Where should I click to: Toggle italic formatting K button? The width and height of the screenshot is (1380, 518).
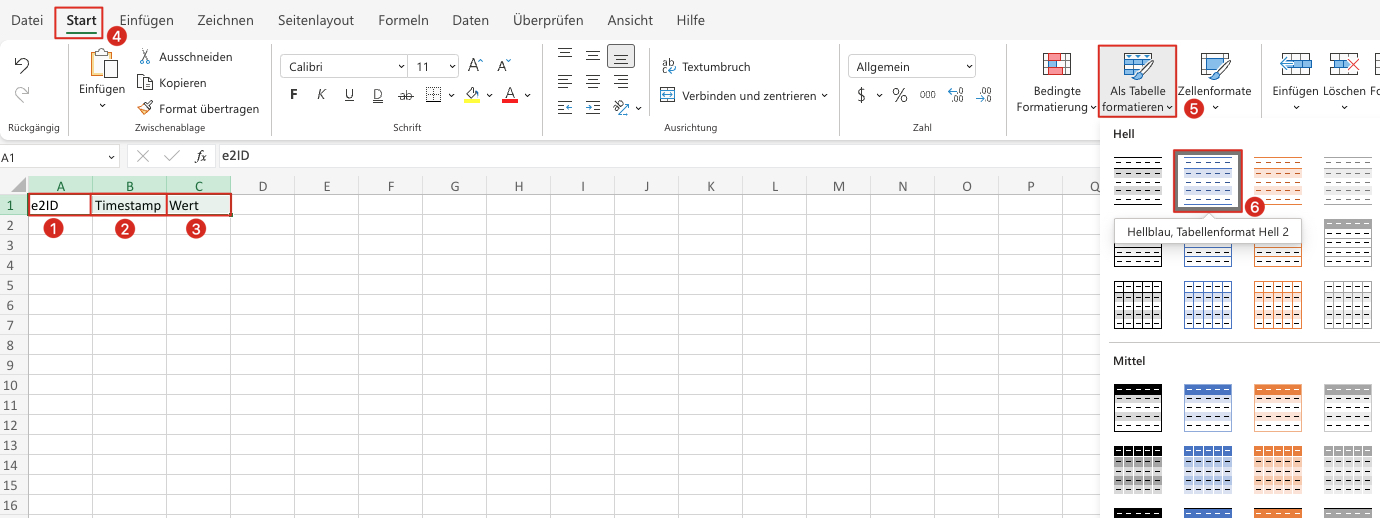(x=321, y=95)
